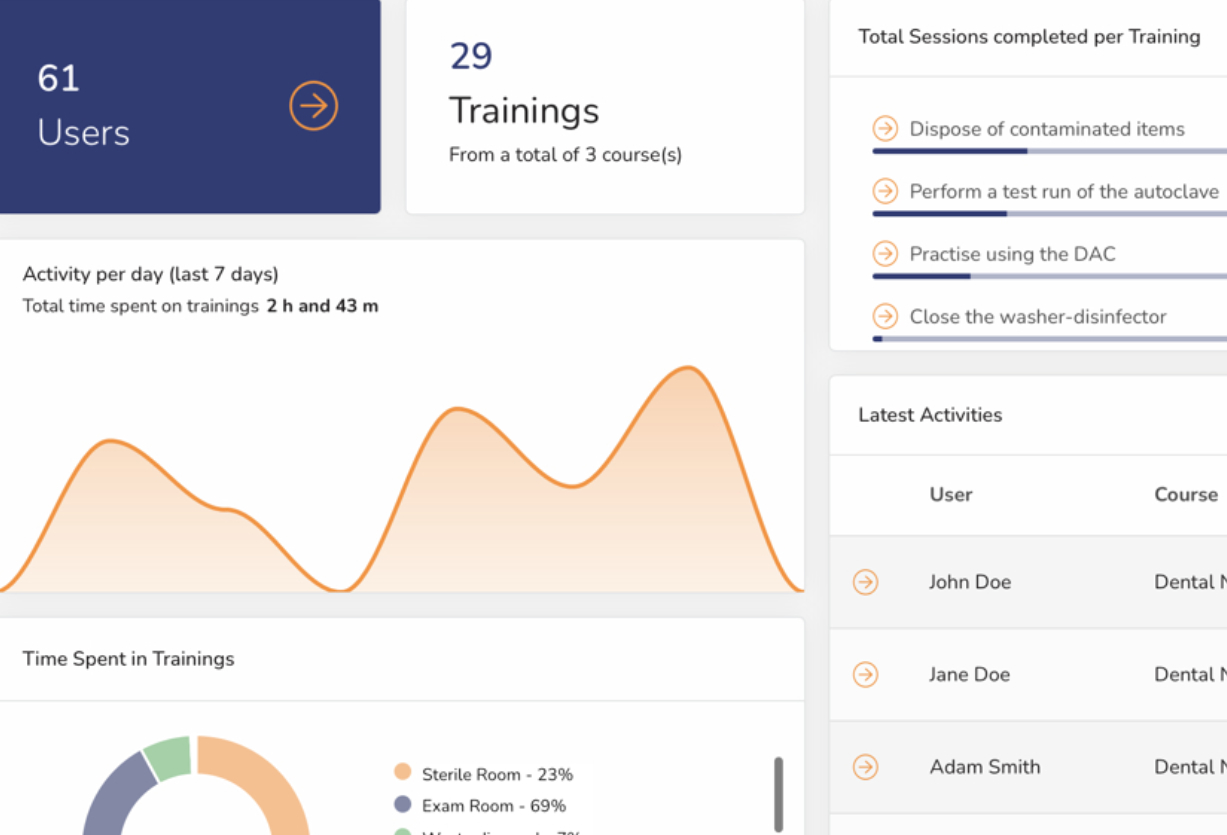Select John Doe name in table
Image resolution: width=1227 pixels, height=835 pixels.
[x=969, y=582]
